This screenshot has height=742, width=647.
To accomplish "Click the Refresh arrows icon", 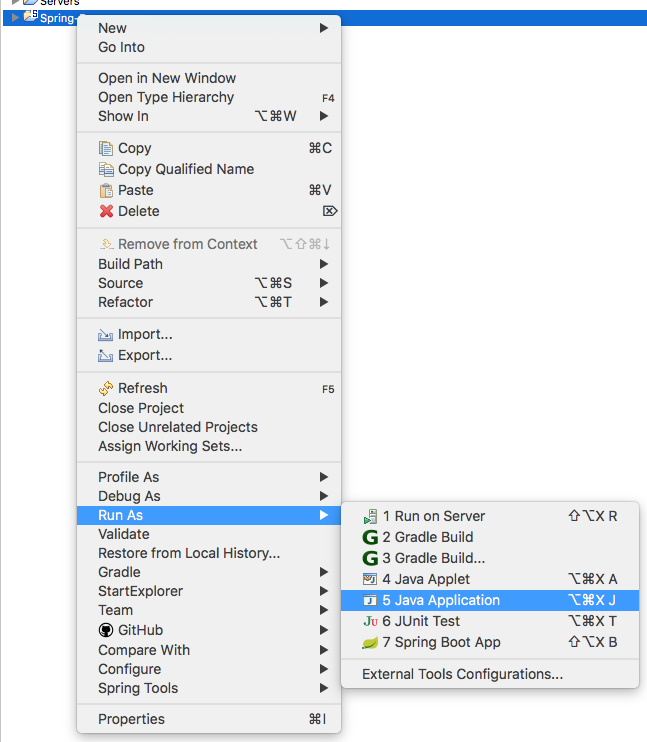I will [x=106, y=388].
